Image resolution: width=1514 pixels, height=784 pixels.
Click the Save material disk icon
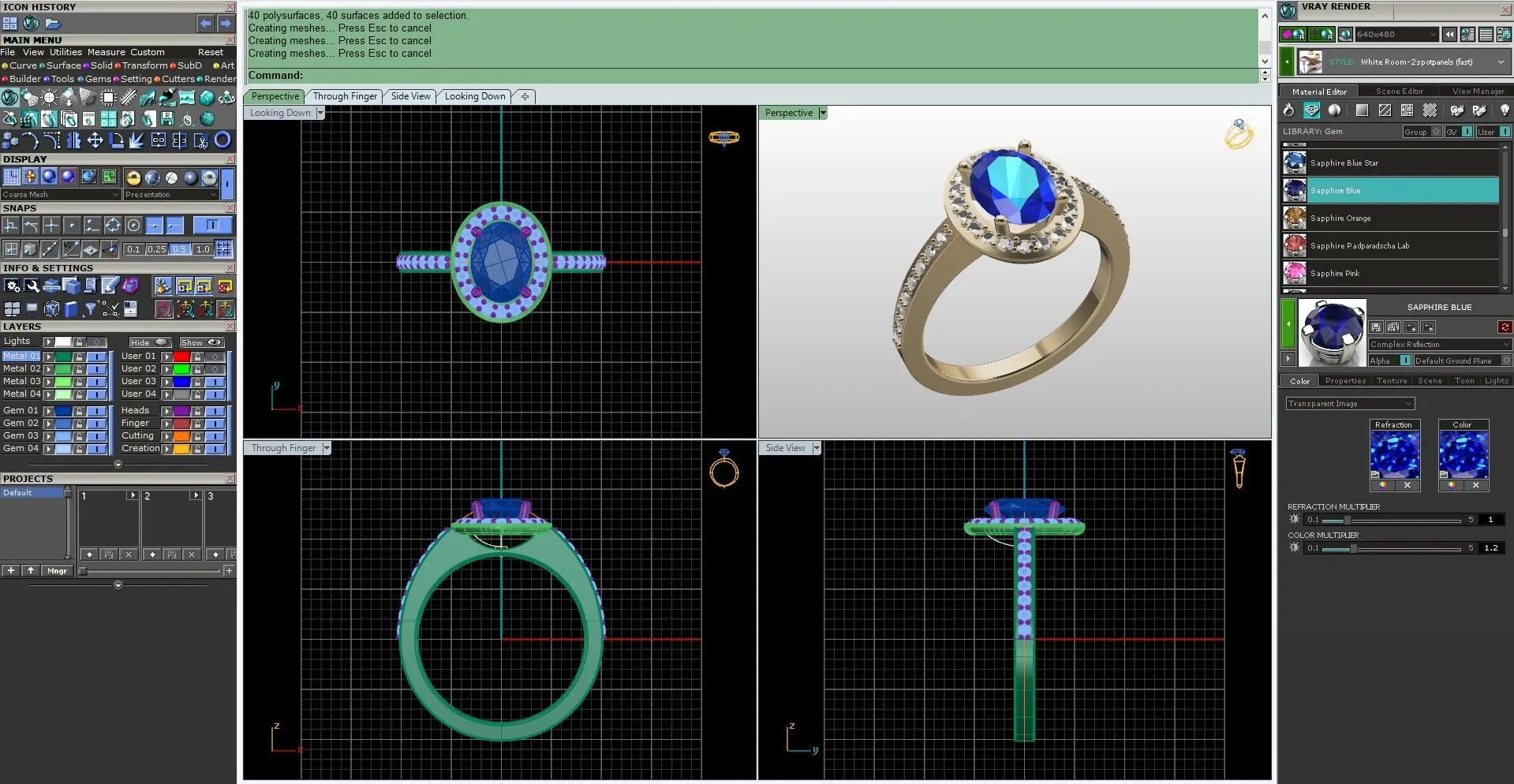coord(1376,327)
